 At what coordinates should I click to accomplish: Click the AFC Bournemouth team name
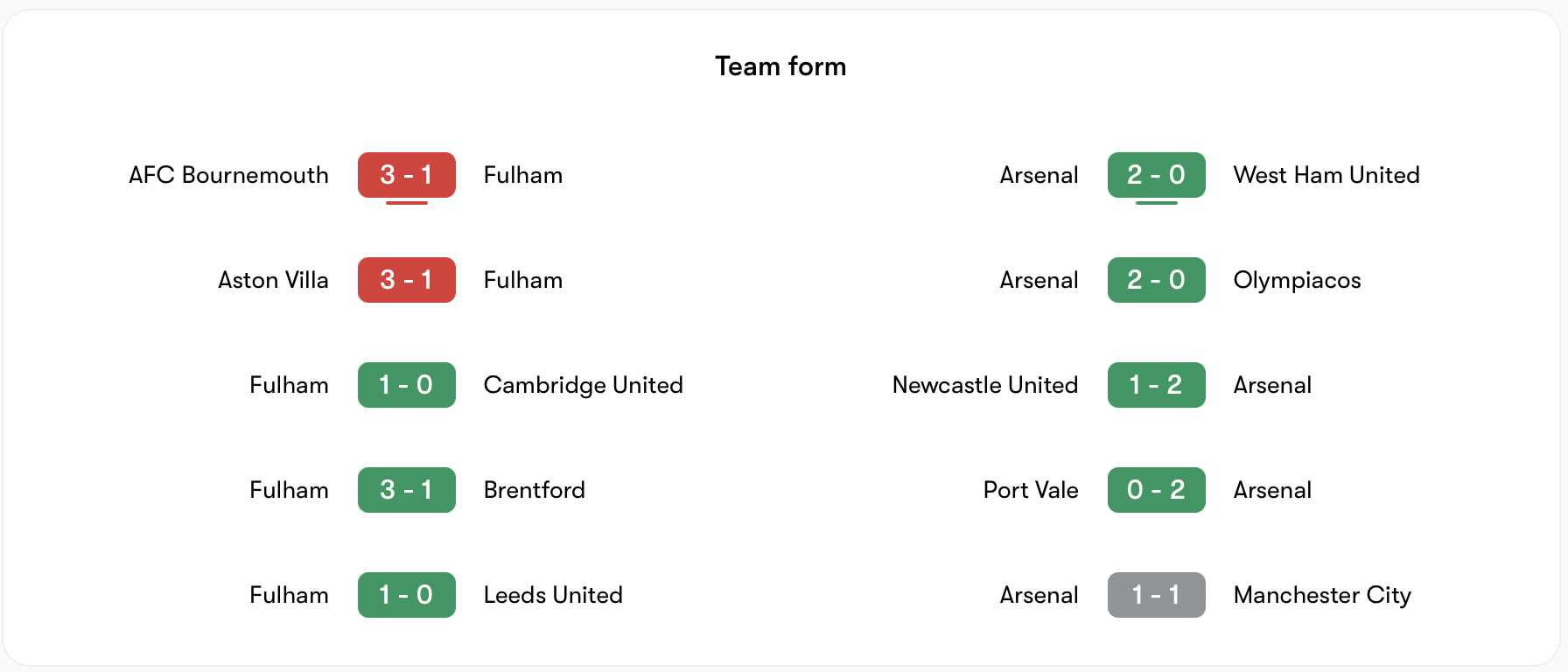pos(228,175)
